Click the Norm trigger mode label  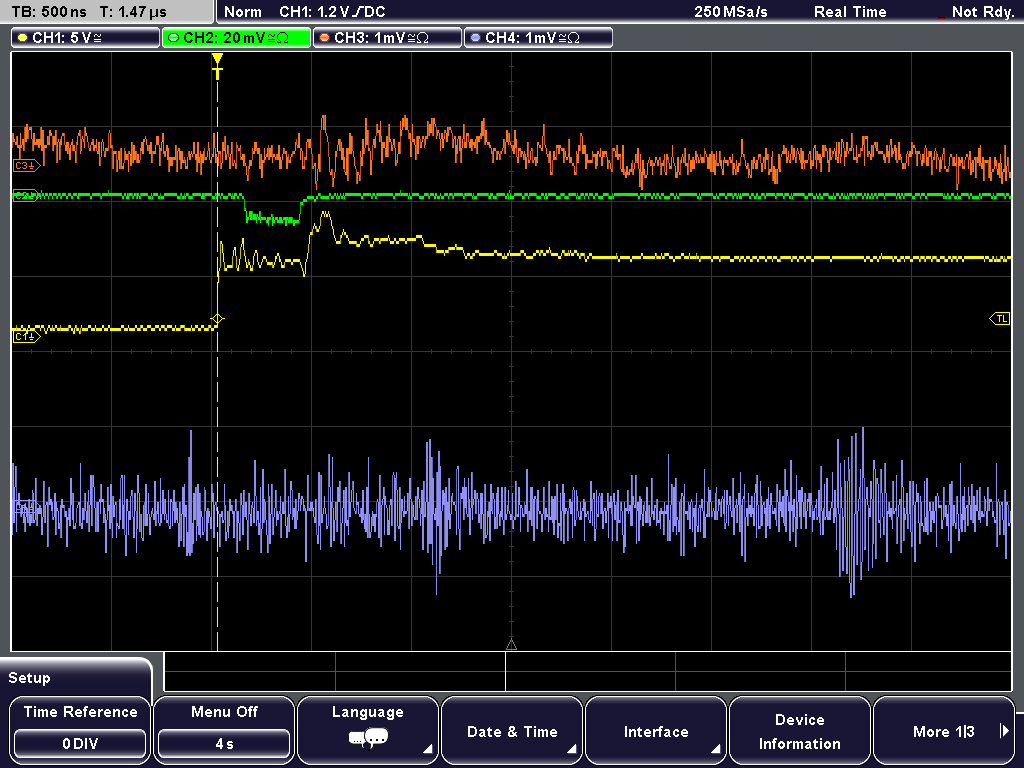[243, 12]
